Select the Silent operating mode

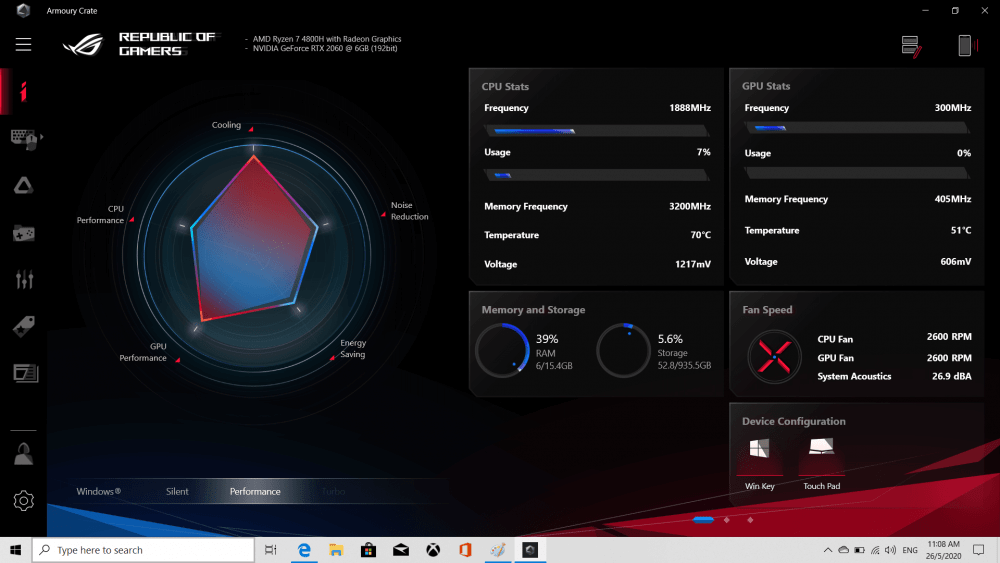[x=177, y=492]
